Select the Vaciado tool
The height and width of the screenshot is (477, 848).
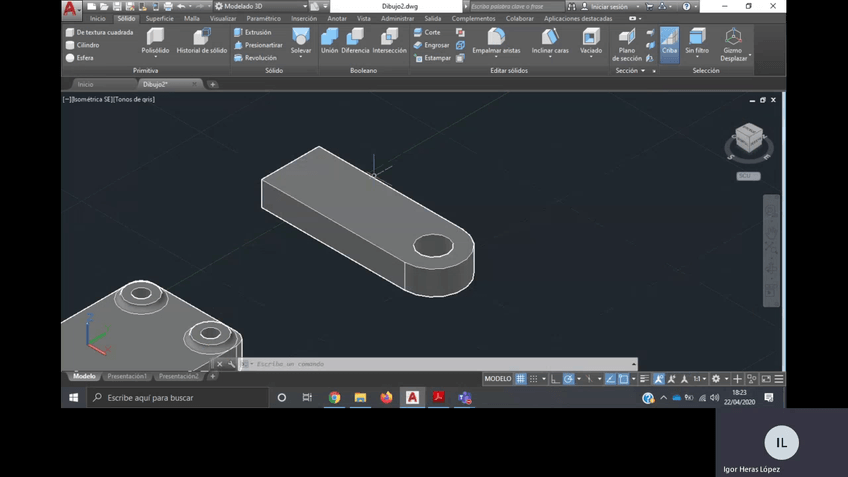pyautogui.click(x=591, y=40)
